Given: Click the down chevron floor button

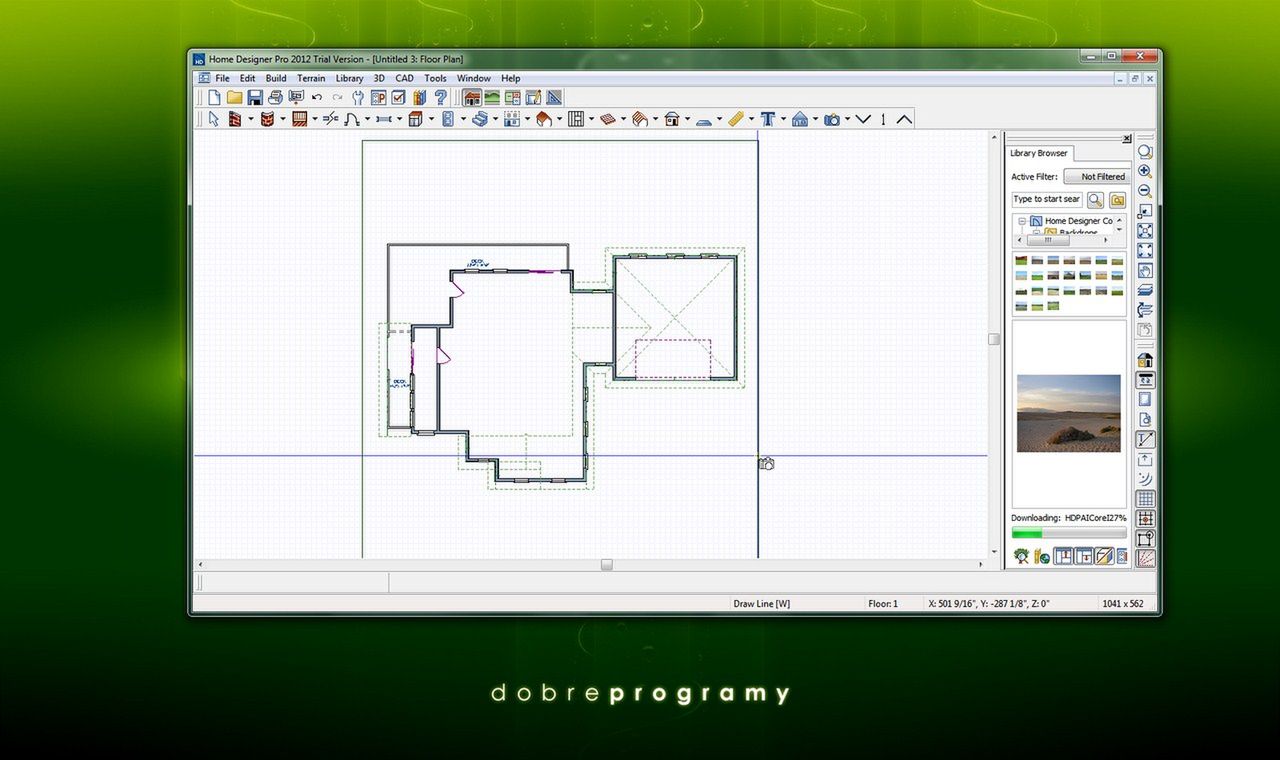Looking at the screenshot, I should click(863, 119).
